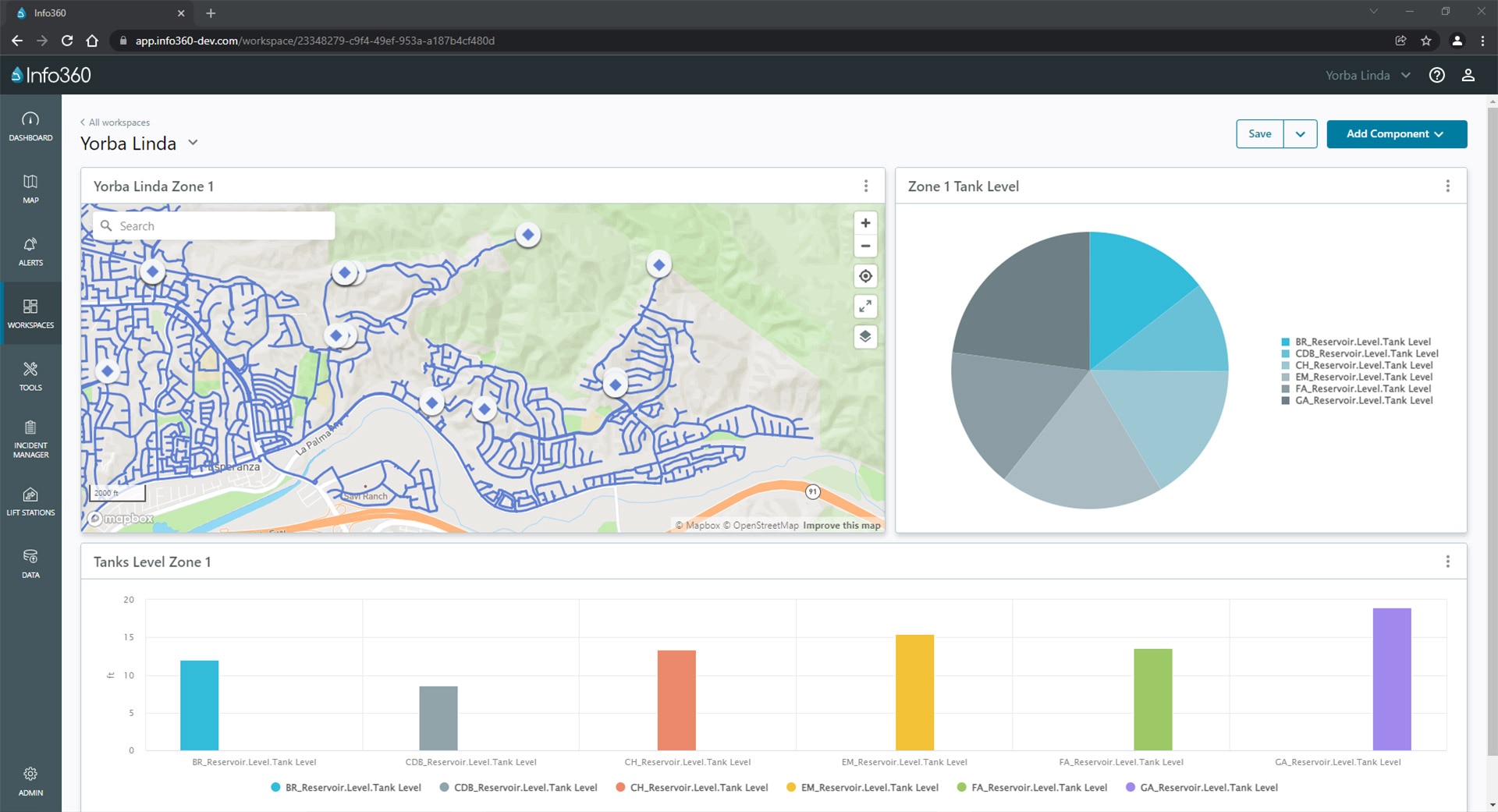Image resolution: width=1498 pixels, height=812 pixels.
Task: Click the Save button
Action: pyautogui.click(x=1259, y=134)
